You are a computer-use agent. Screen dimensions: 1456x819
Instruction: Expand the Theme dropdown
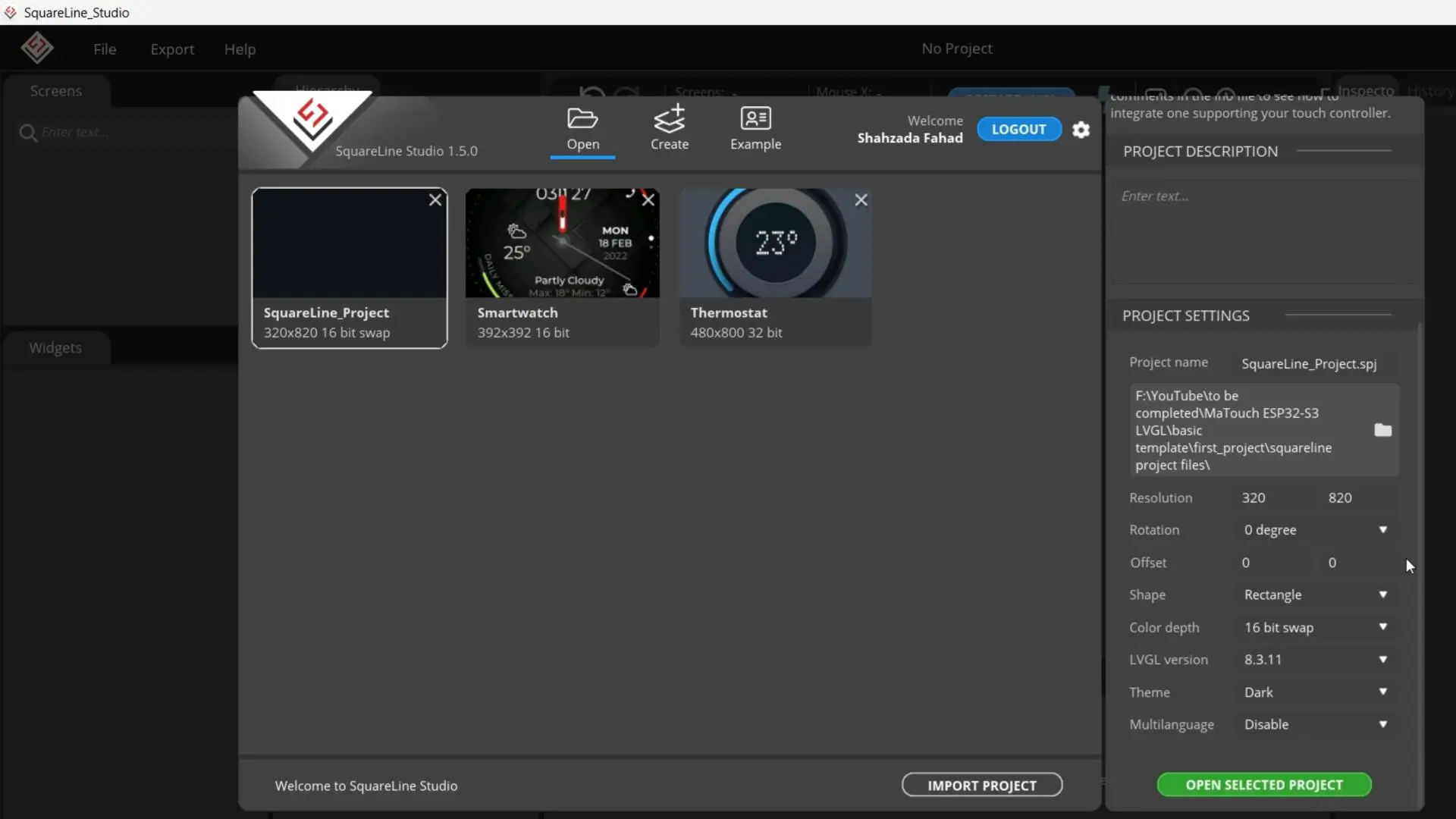(x=1316, y=692)
